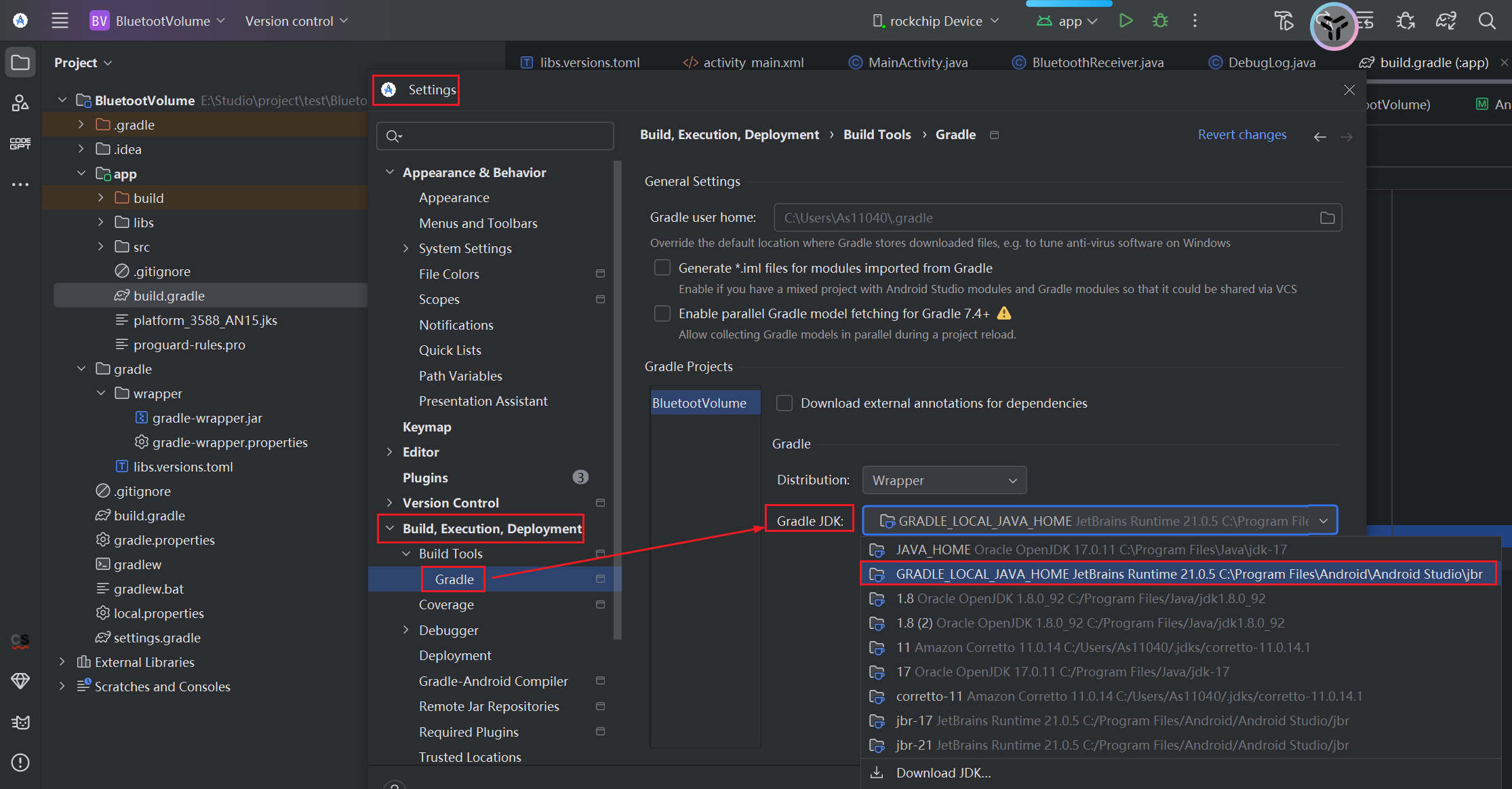Expand the Debugger settings node

tap(406, 630)
